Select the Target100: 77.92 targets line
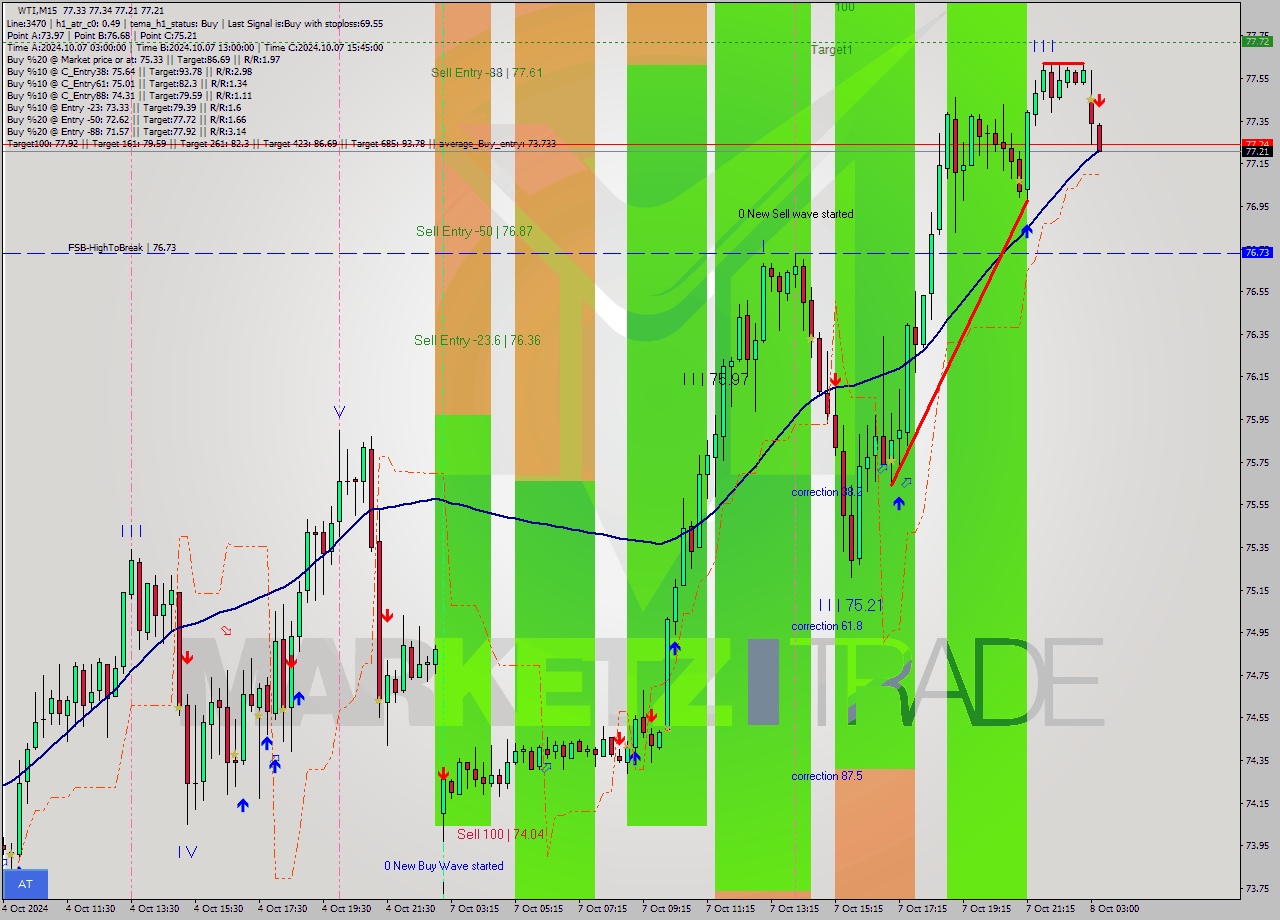Image resolution: width=1280 pixels, height=920 pixels. pos(281,143)
